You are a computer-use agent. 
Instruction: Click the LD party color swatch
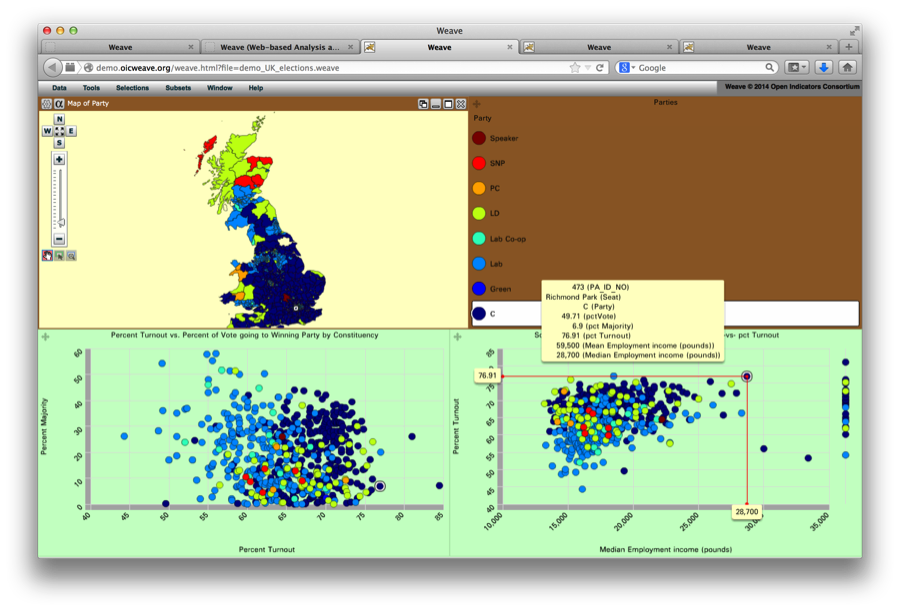[479, 213]
